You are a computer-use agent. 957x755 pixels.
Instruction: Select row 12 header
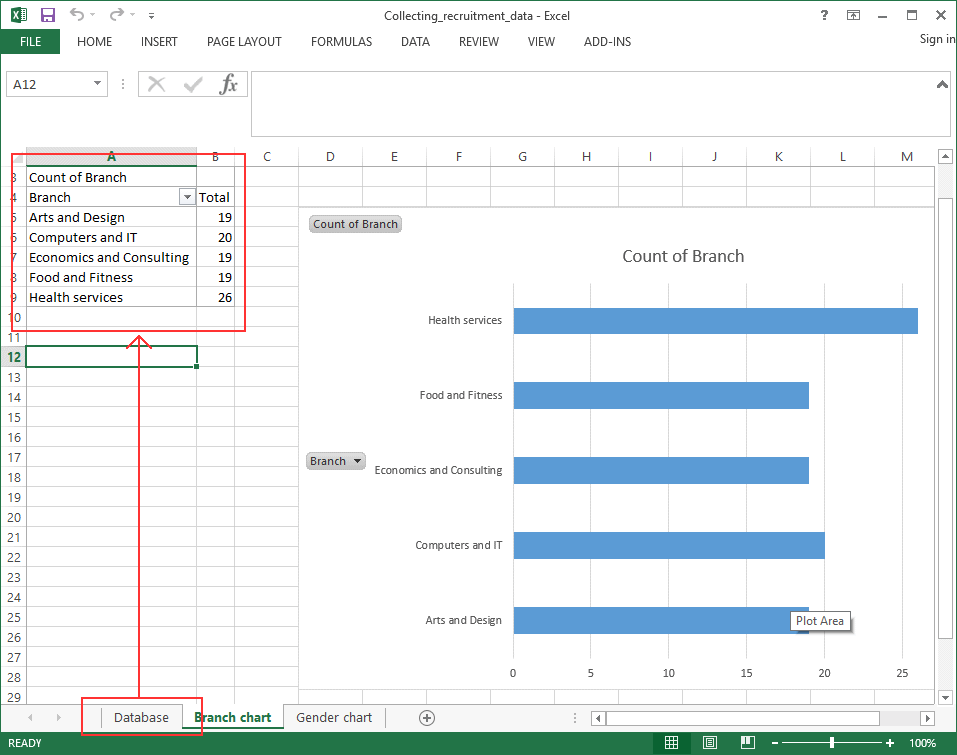13,357
